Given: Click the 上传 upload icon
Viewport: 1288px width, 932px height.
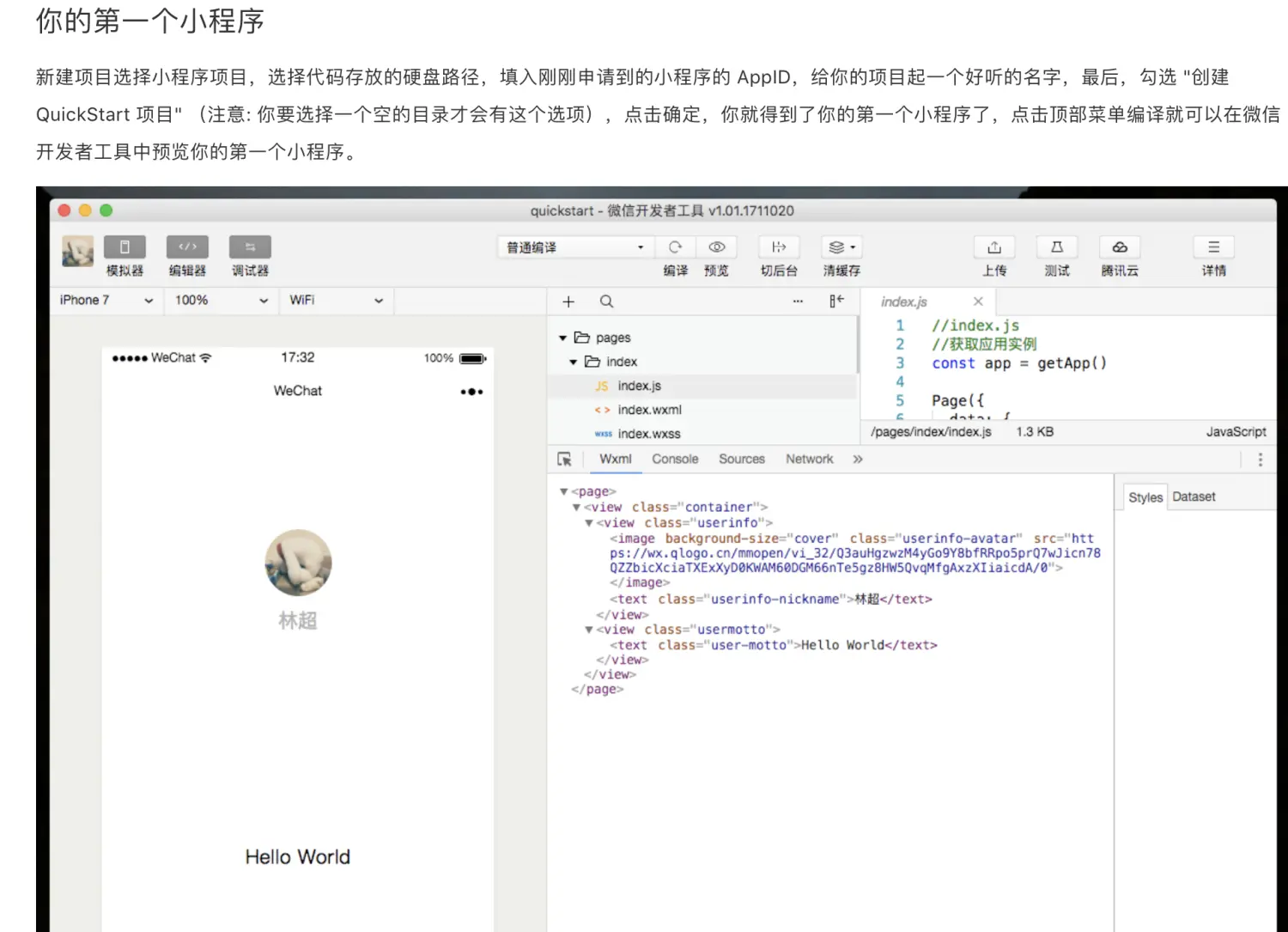Looking at the screenshot, I should tap(994, 247).
